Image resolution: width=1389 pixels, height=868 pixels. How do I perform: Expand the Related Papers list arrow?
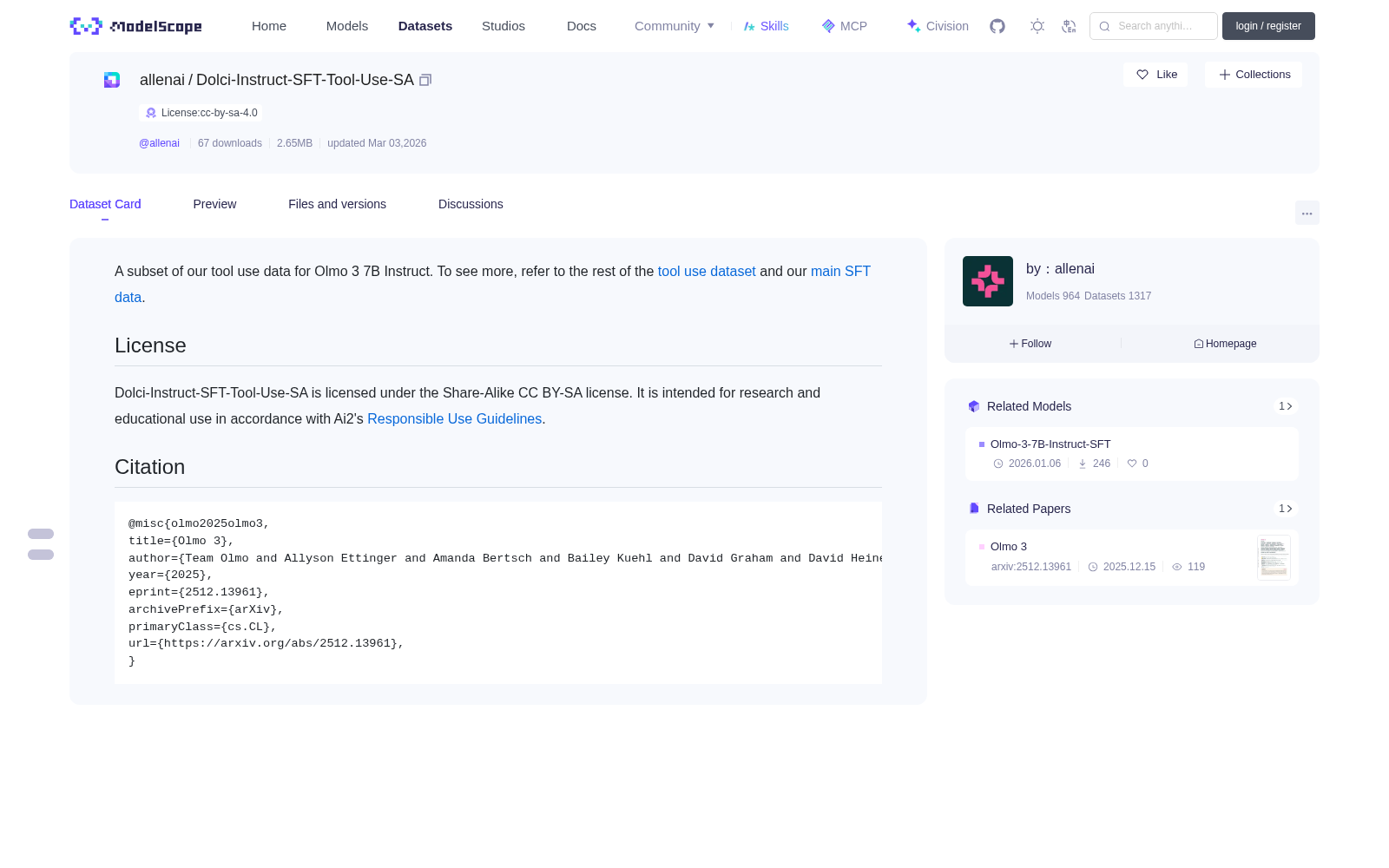click(x=1286, y=509)
